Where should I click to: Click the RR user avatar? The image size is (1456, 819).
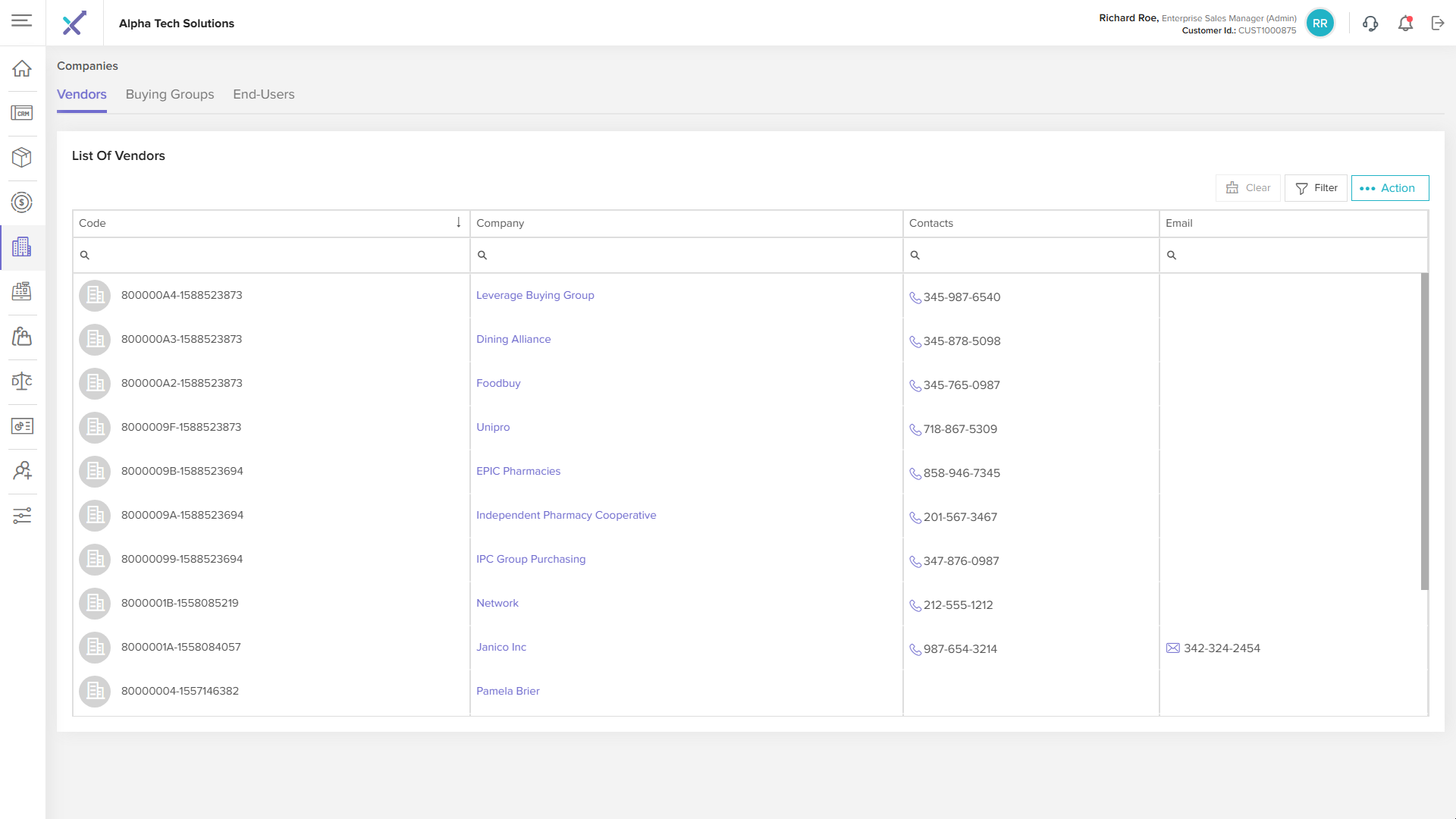[x=1320, y=24]
